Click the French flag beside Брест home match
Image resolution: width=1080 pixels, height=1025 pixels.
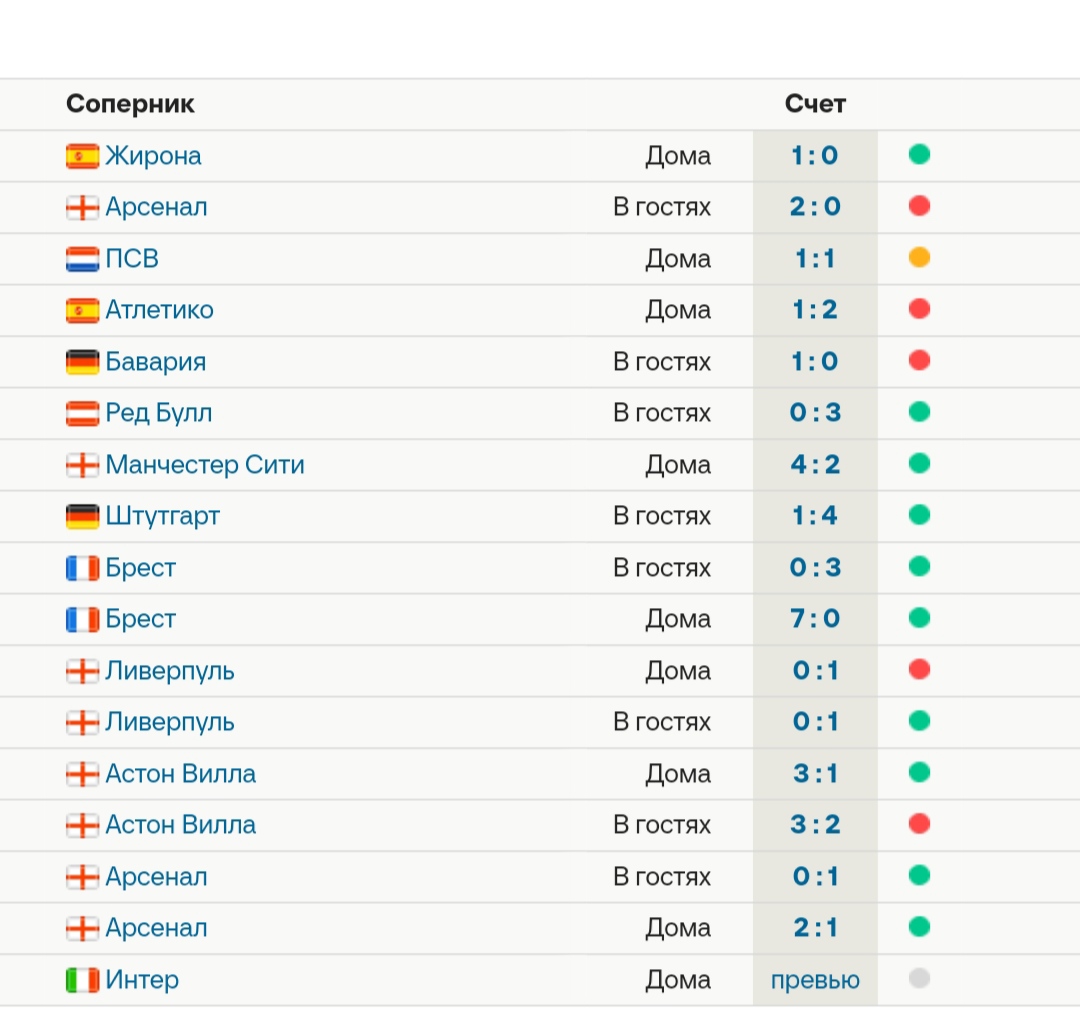coord(82,619)
